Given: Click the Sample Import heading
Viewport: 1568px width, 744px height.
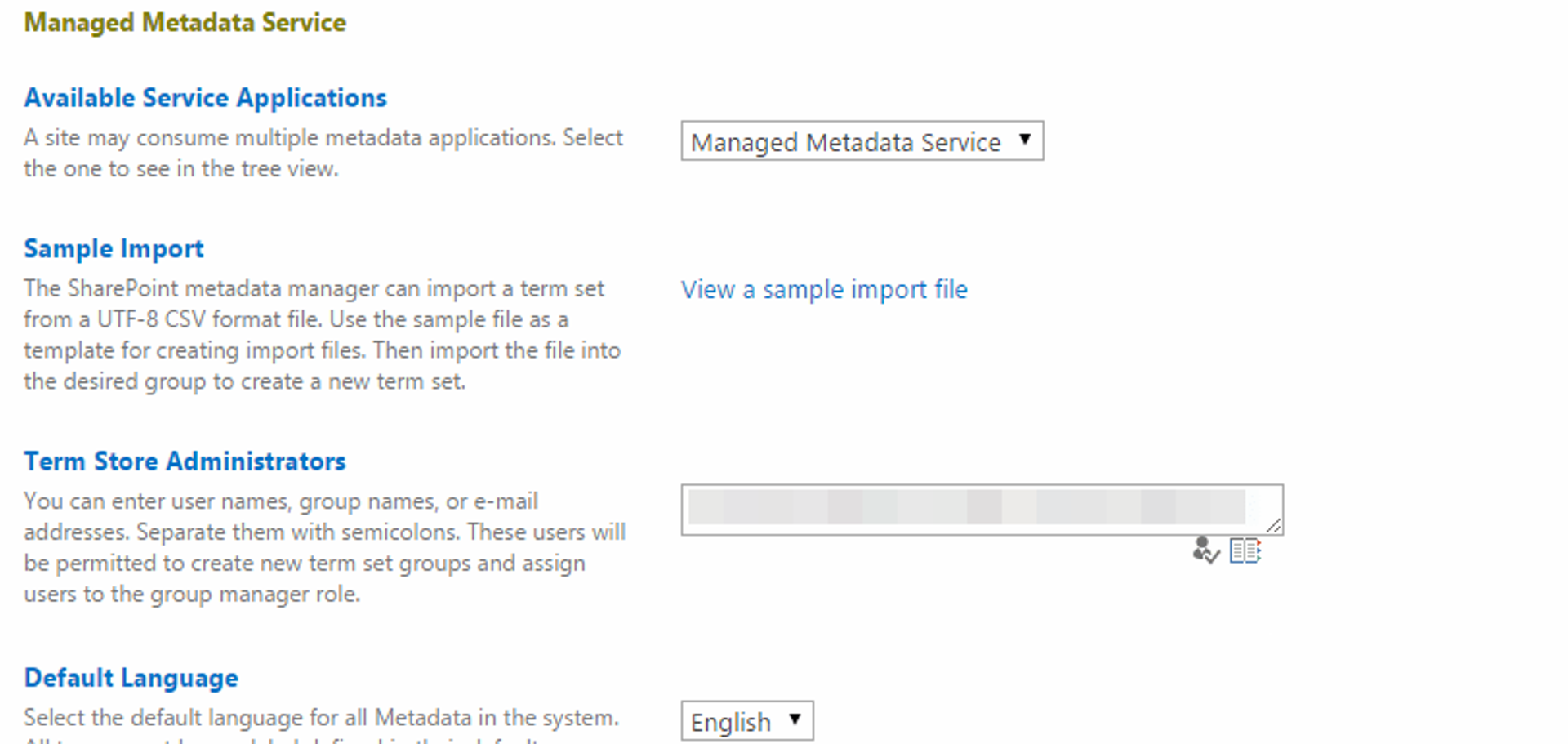Looking at the screenshot, I should pyautogui.click(x=114, y=248).
